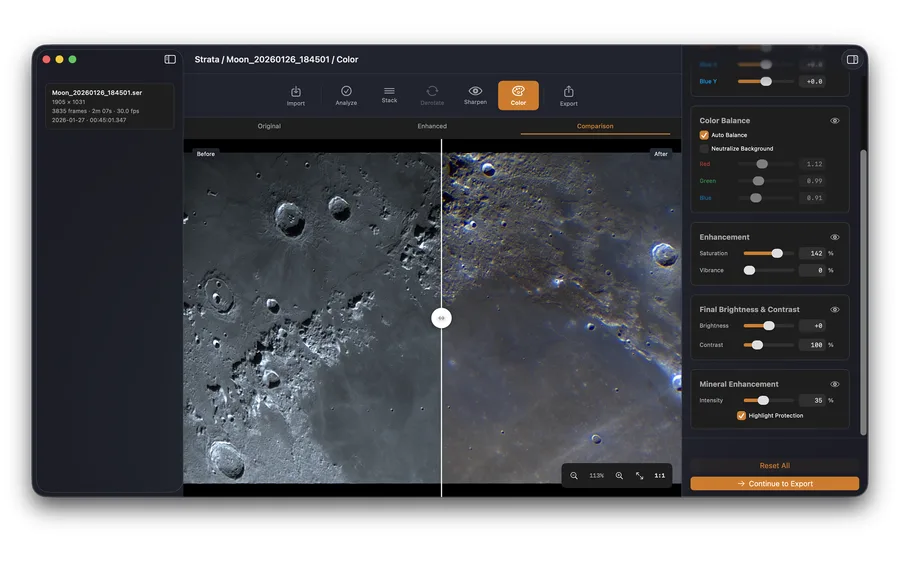
Task: Set zoom to 1:1
Action: tap(660, 475)
